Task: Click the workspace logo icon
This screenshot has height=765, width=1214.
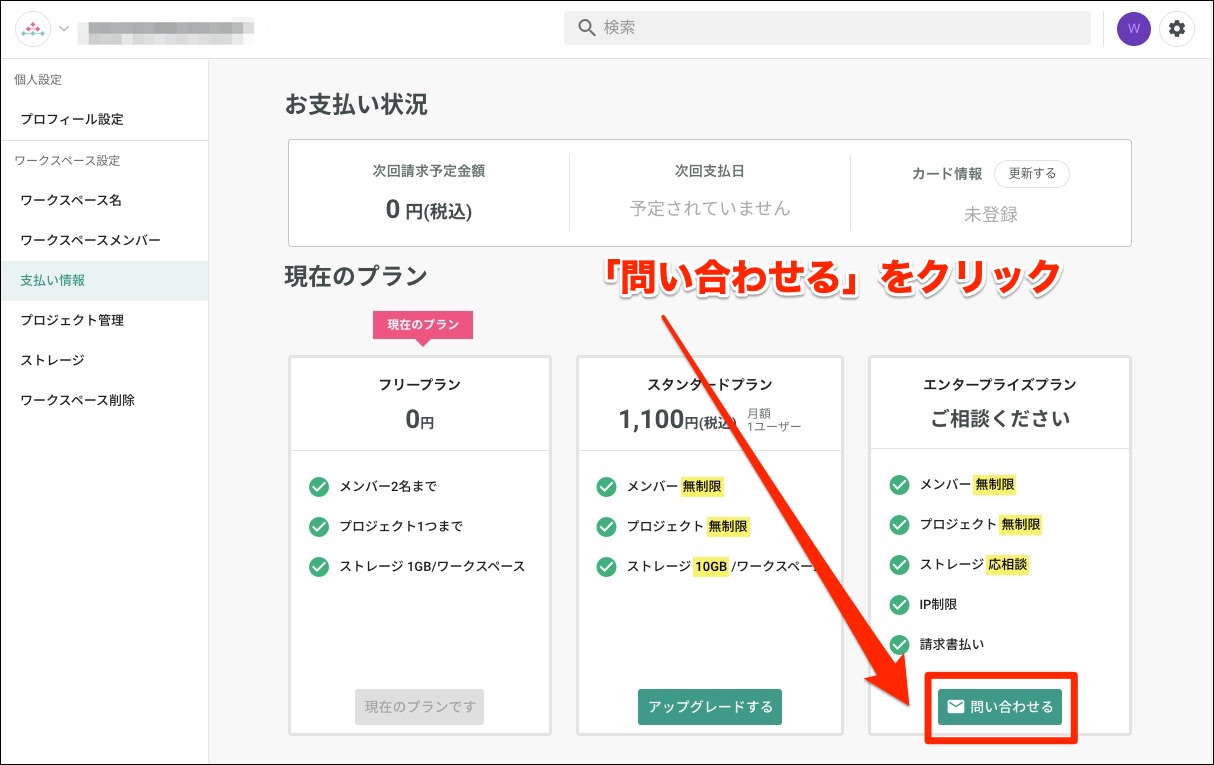Action: click(34, 29)
